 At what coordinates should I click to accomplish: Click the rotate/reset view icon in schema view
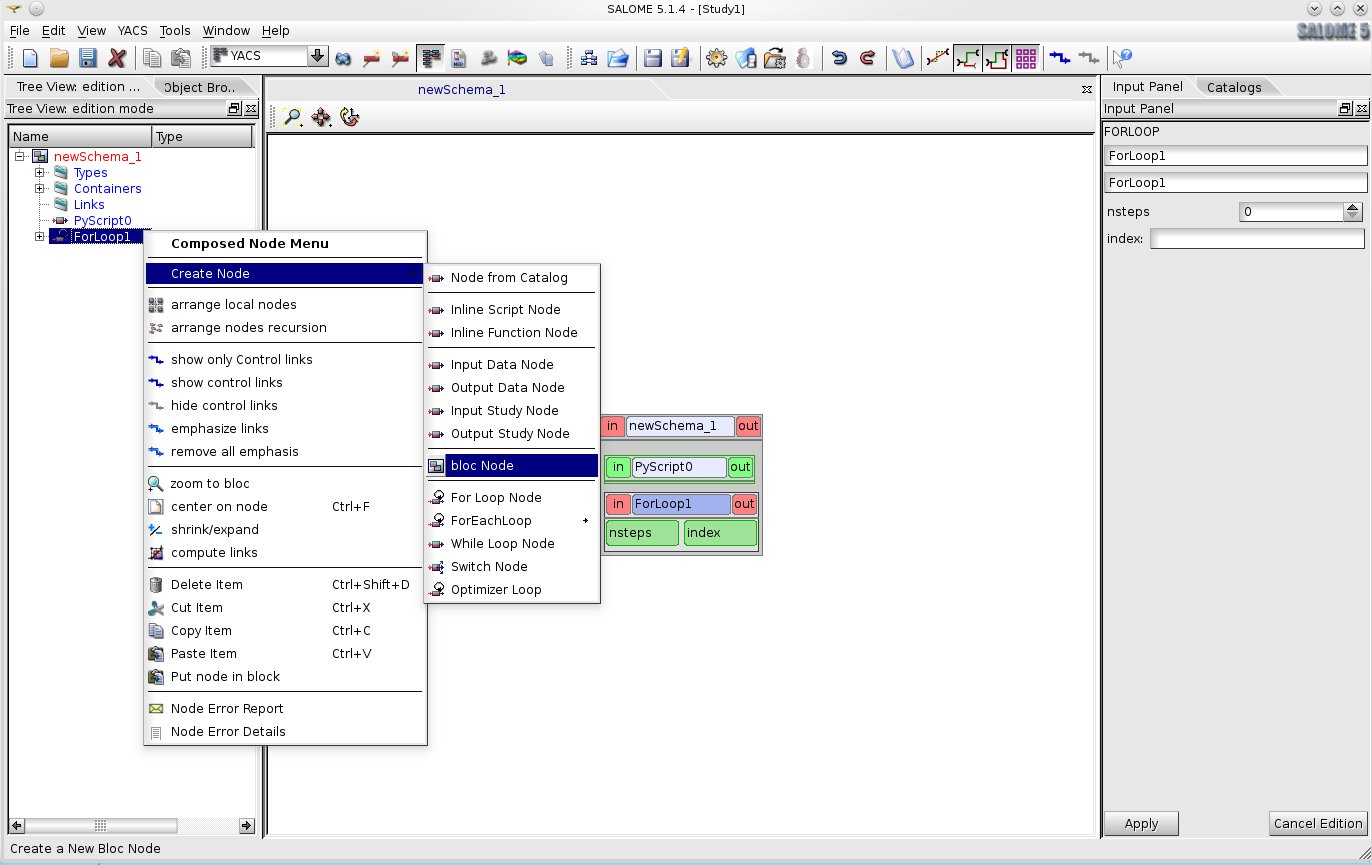coord(349,117)
